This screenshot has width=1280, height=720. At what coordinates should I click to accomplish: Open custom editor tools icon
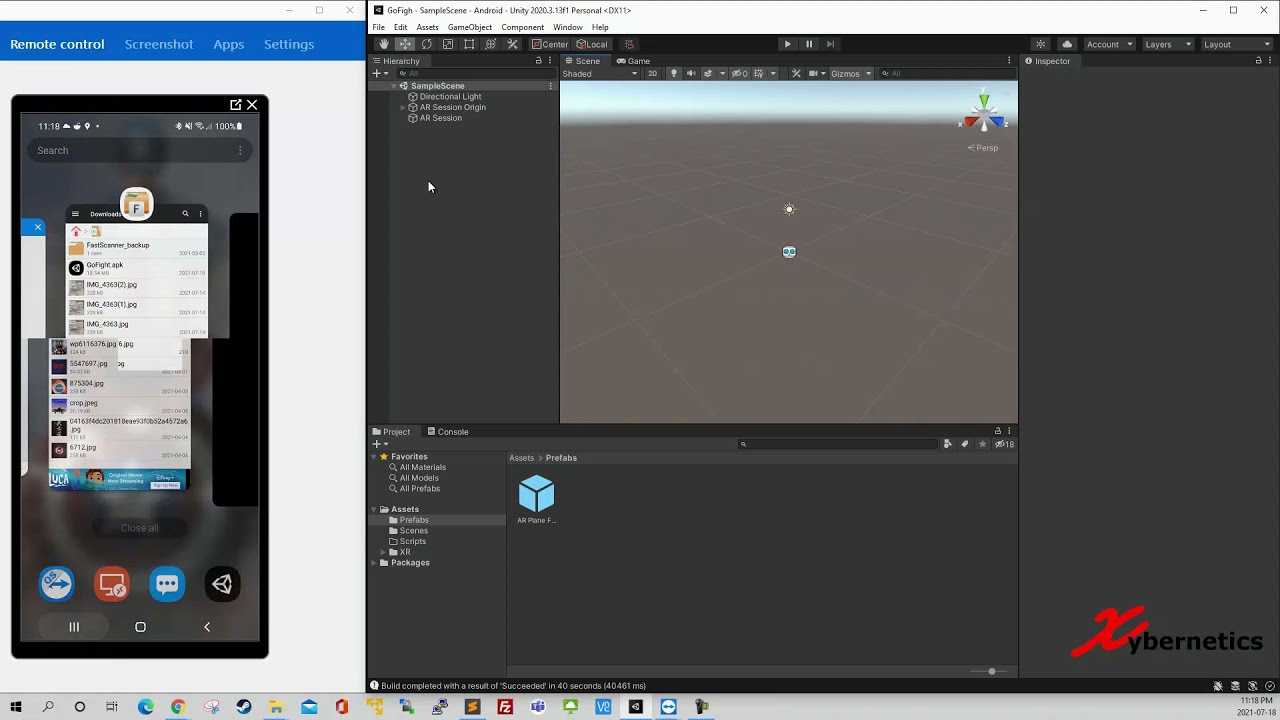coord(512,44)
